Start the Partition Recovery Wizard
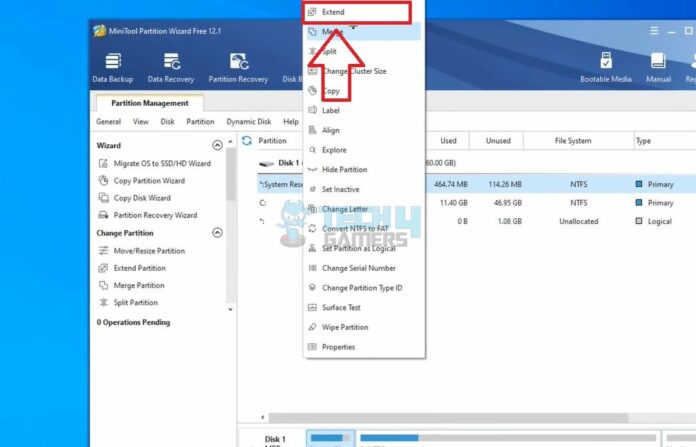The width and height of the screenshot is (696, 447). 148,215
